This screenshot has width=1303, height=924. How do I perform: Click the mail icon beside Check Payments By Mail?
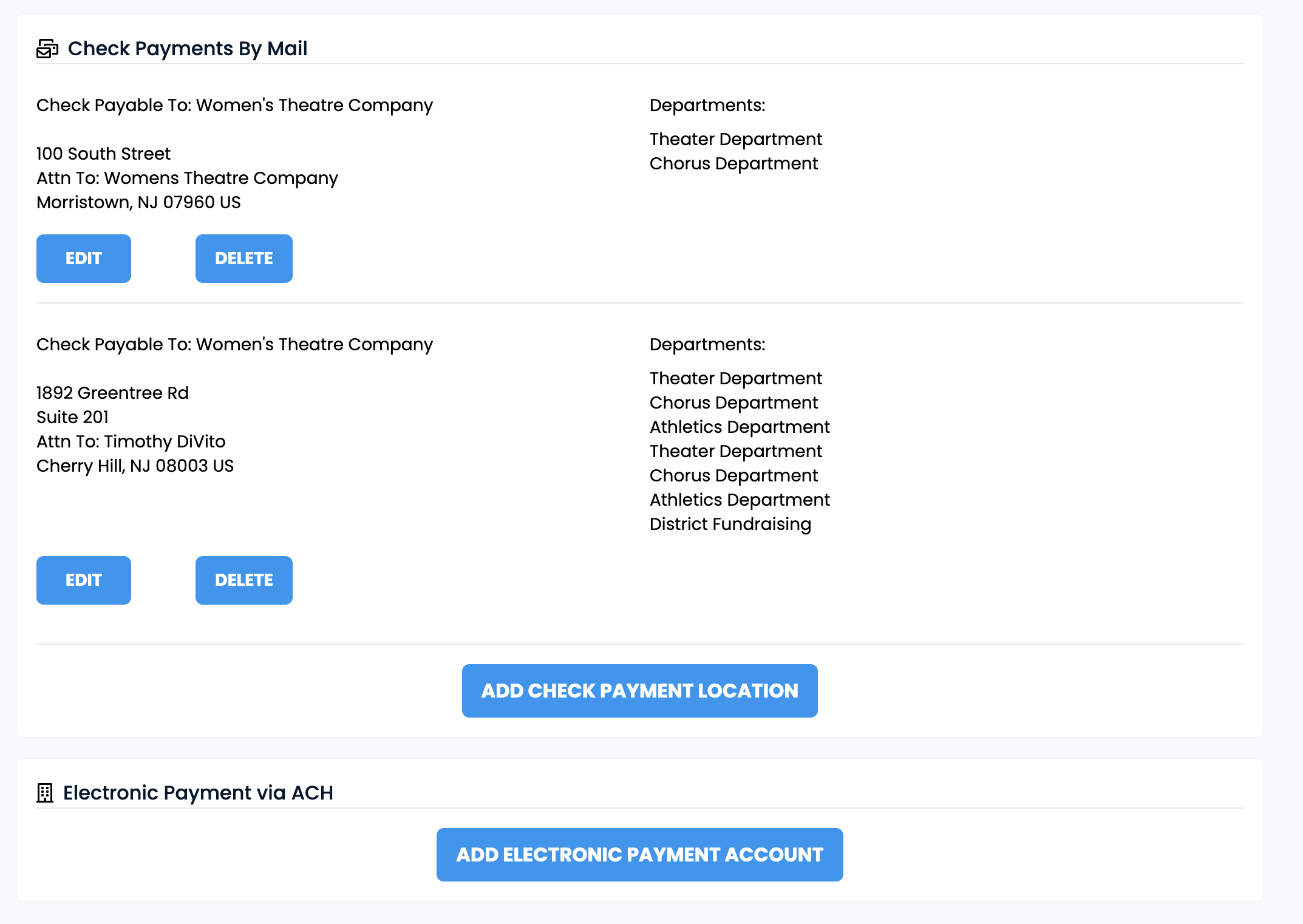[47, 49]
